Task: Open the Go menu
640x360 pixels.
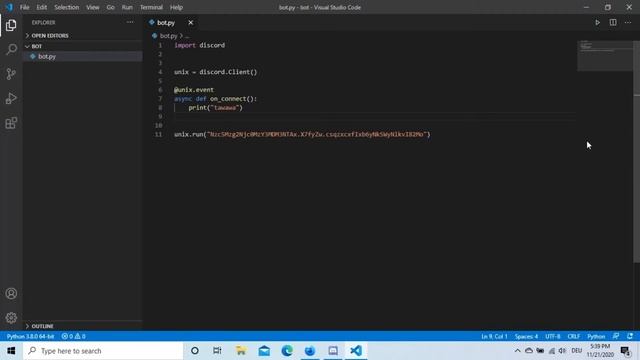Action: [111, 7]
